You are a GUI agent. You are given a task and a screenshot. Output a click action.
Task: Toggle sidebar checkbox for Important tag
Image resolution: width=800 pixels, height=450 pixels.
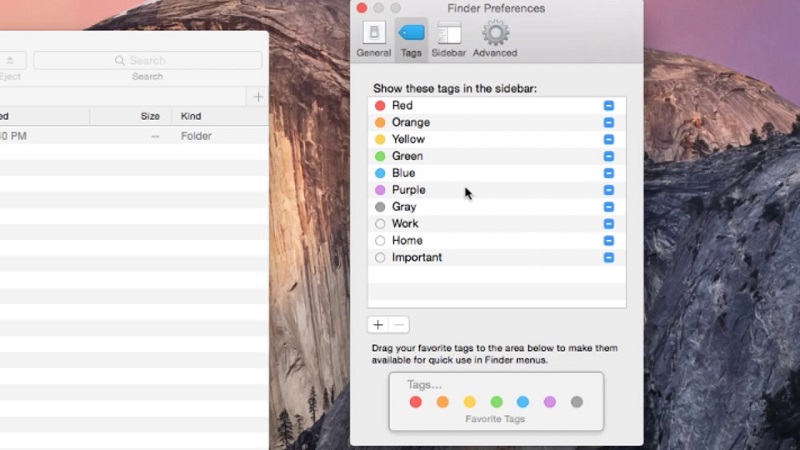coord(609,257)
